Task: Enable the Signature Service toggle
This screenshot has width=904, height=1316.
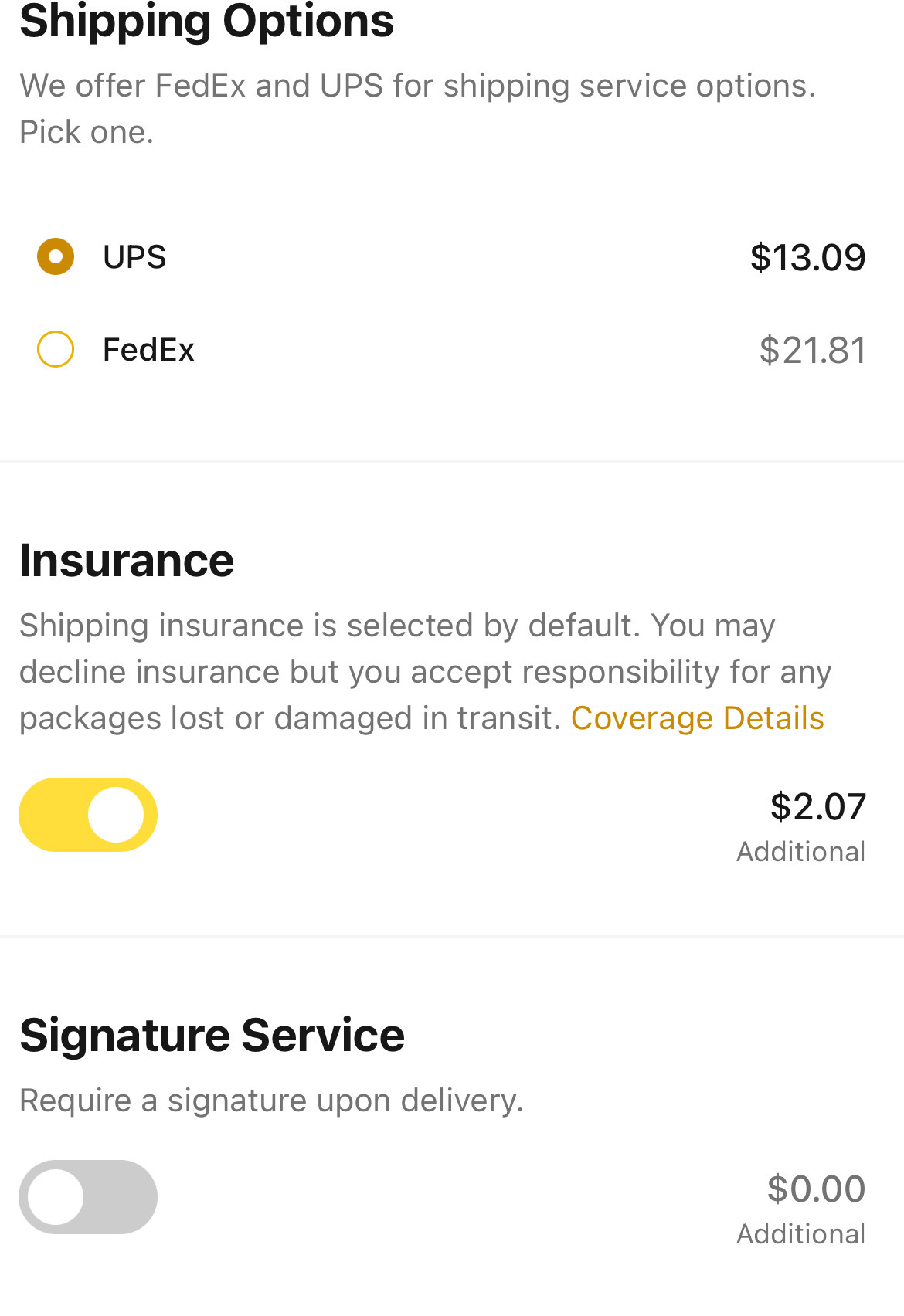Action: point(88,1197)
